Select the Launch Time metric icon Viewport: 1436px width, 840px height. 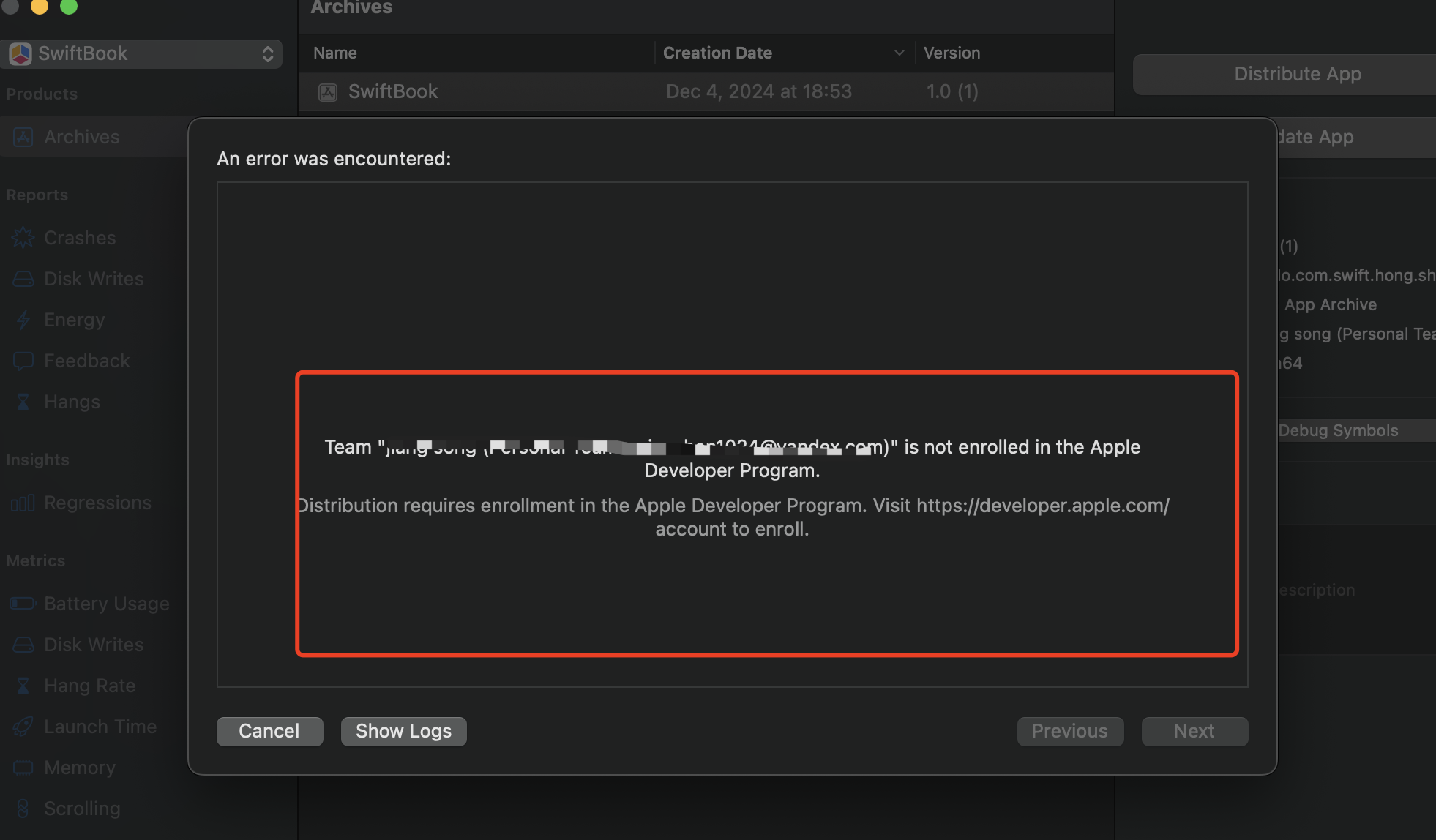pos(23,726)
